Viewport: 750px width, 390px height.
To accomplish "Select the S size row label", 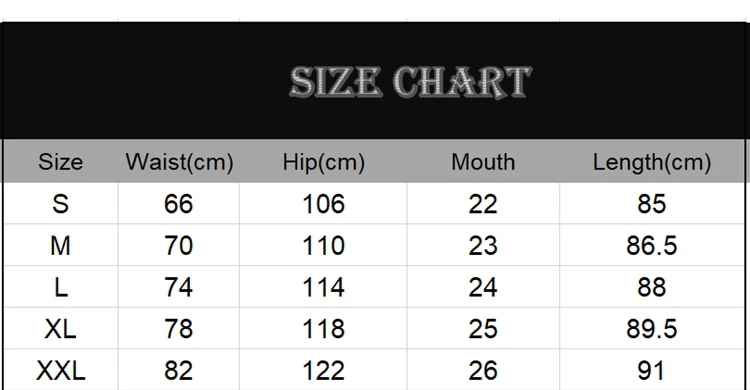I will [60, 204].
